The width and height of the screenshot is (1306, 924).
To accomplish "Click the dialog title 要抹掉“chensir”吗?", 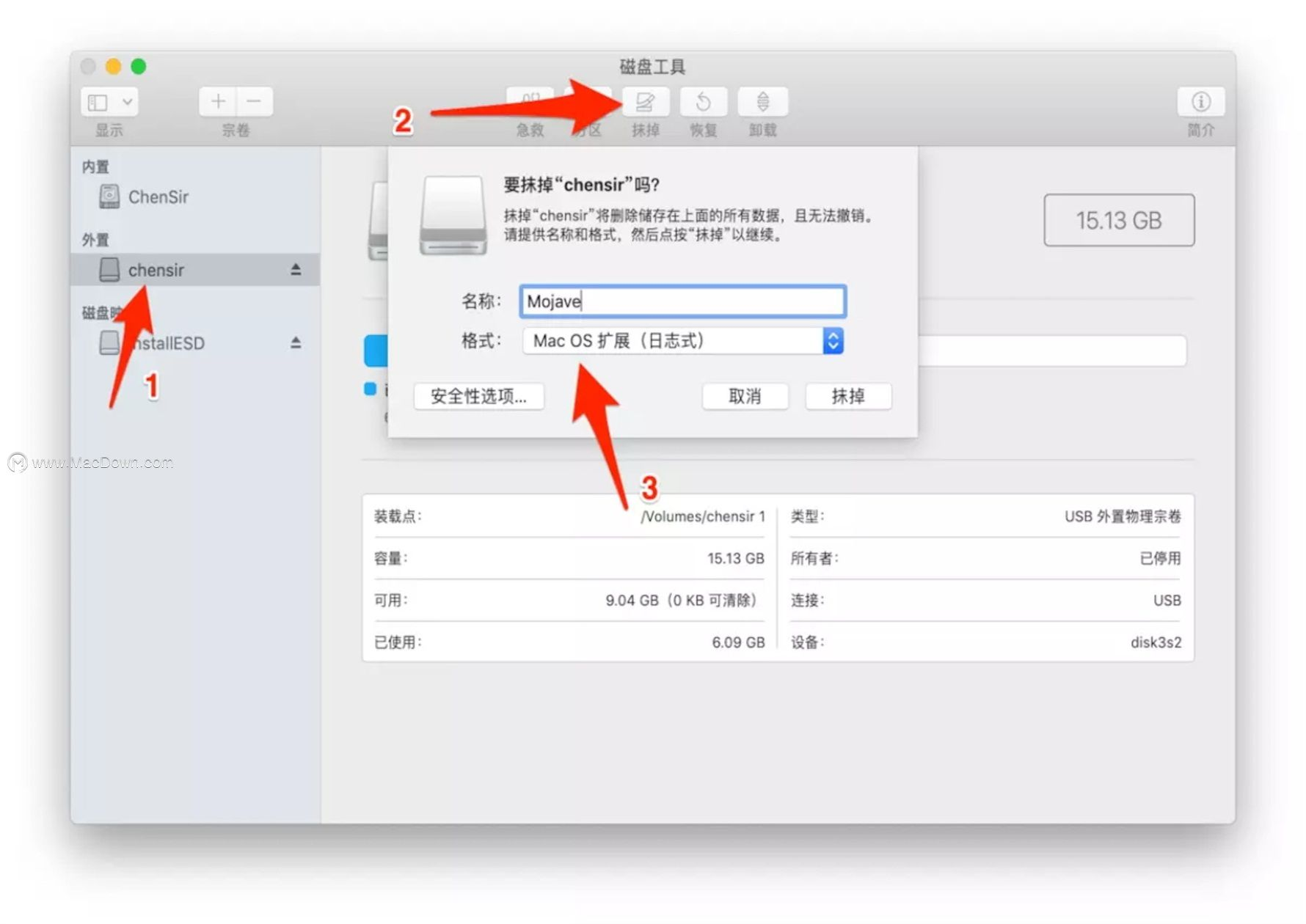I will pos(582,185).
